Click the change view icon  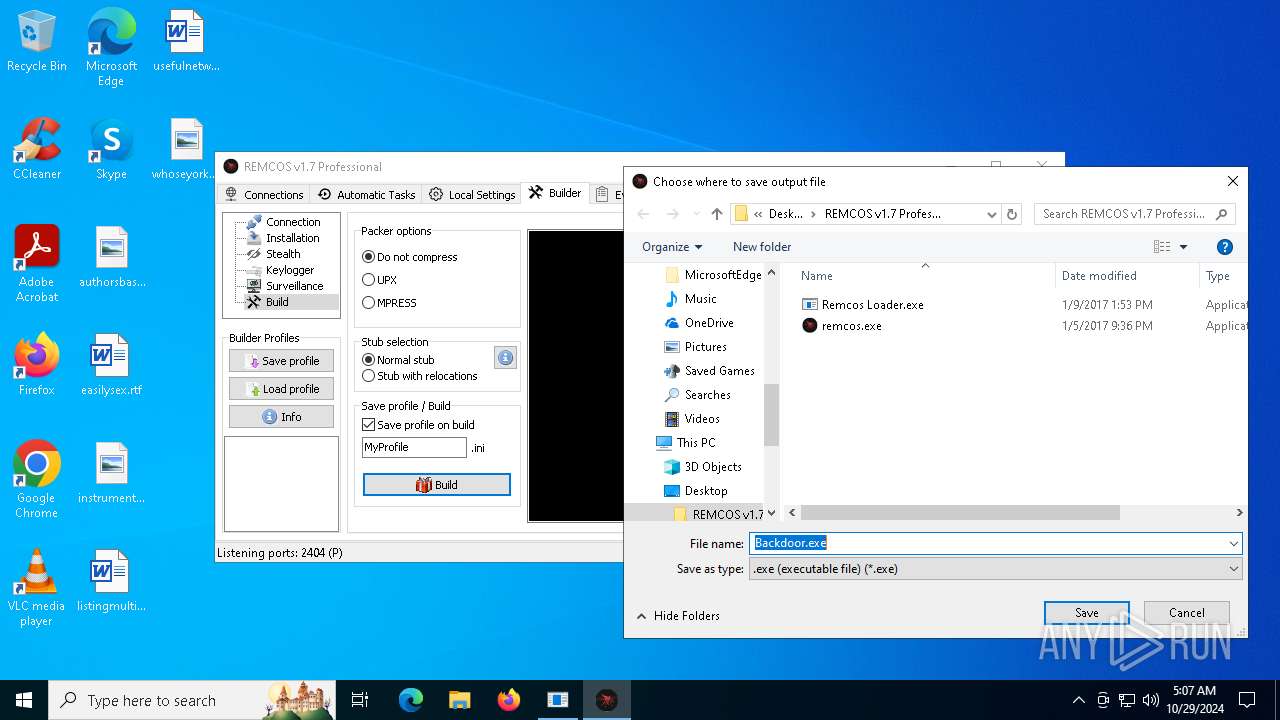point(1162,247)
